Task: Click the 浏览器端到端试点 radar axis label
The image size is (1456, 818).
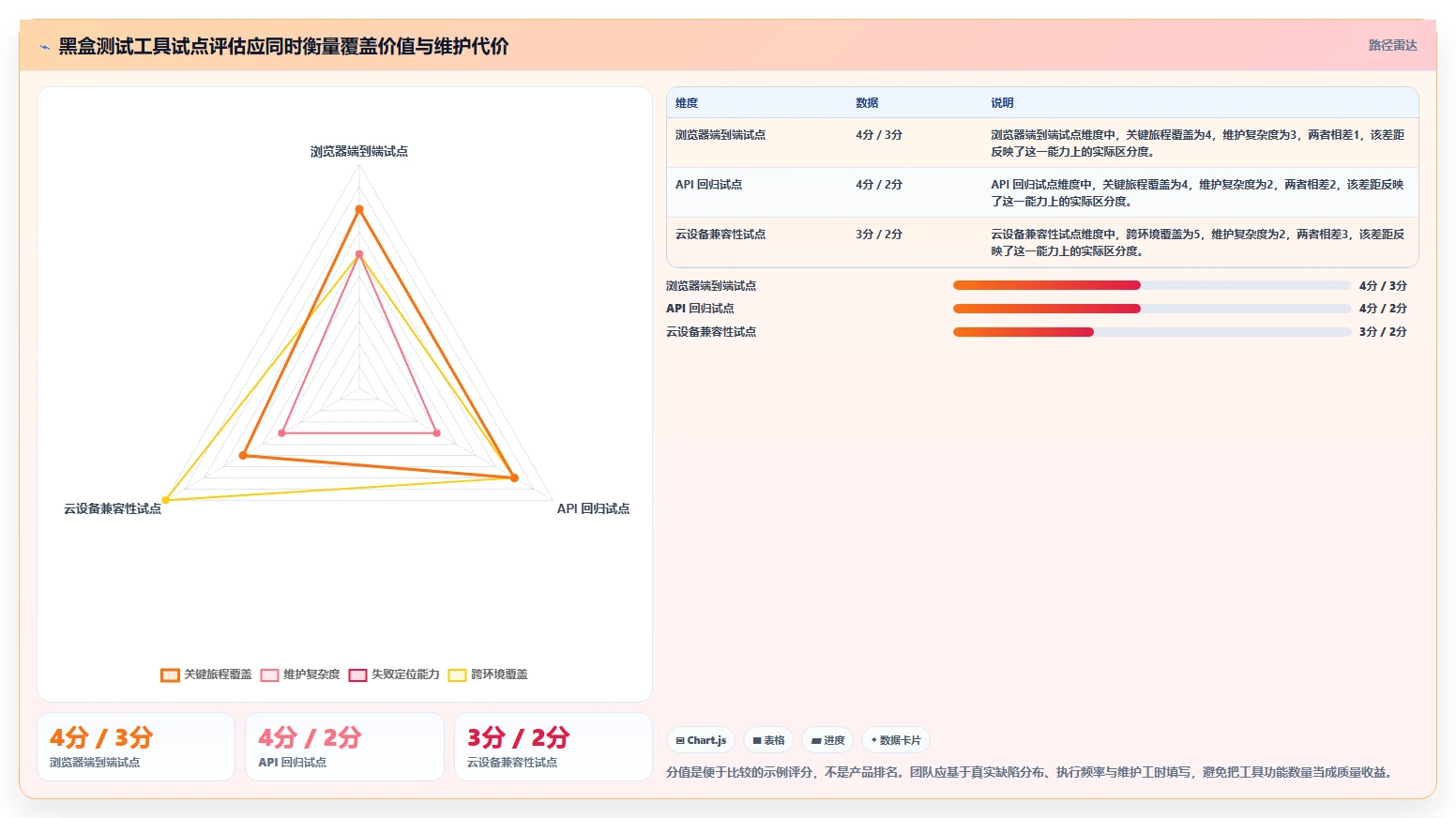Action: pyautogui.click(x=359, y=151)
